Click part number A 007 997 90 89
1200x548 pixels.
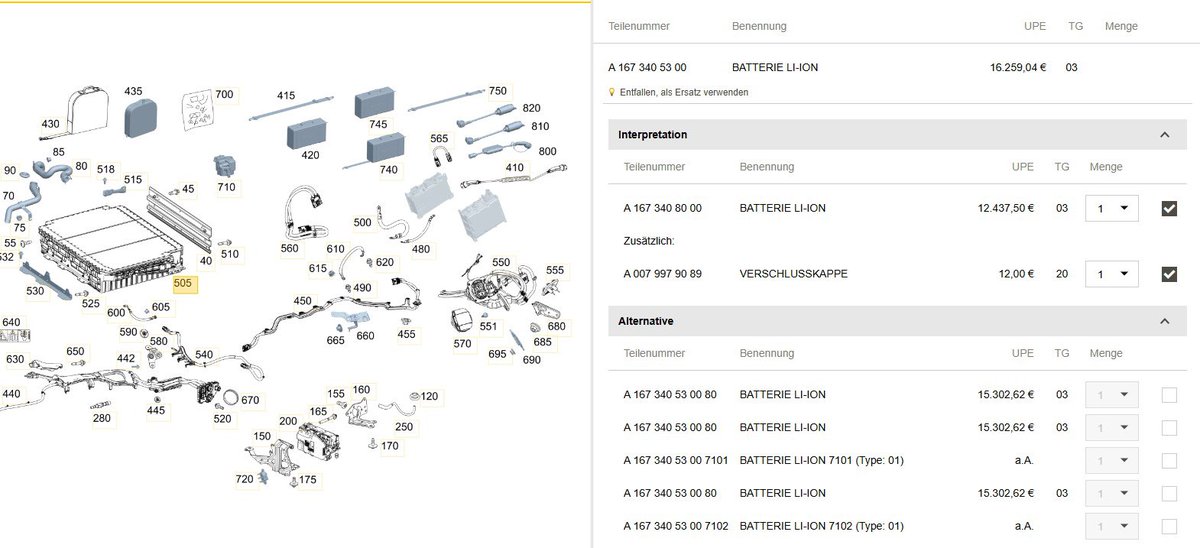coord(662,274)
